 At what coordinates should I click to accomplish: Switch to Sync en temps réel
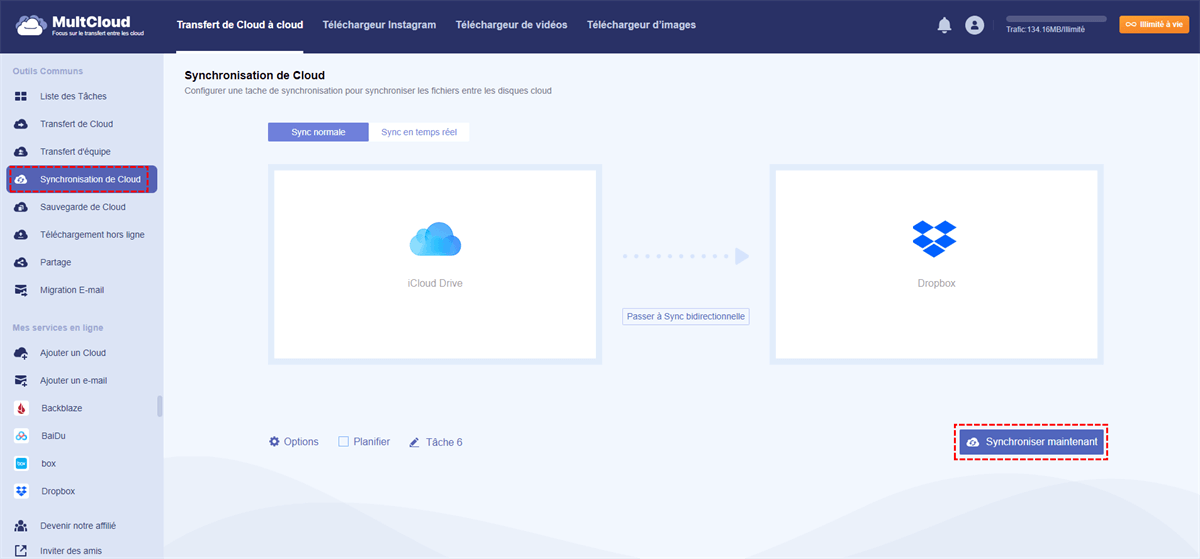point(419,132)
